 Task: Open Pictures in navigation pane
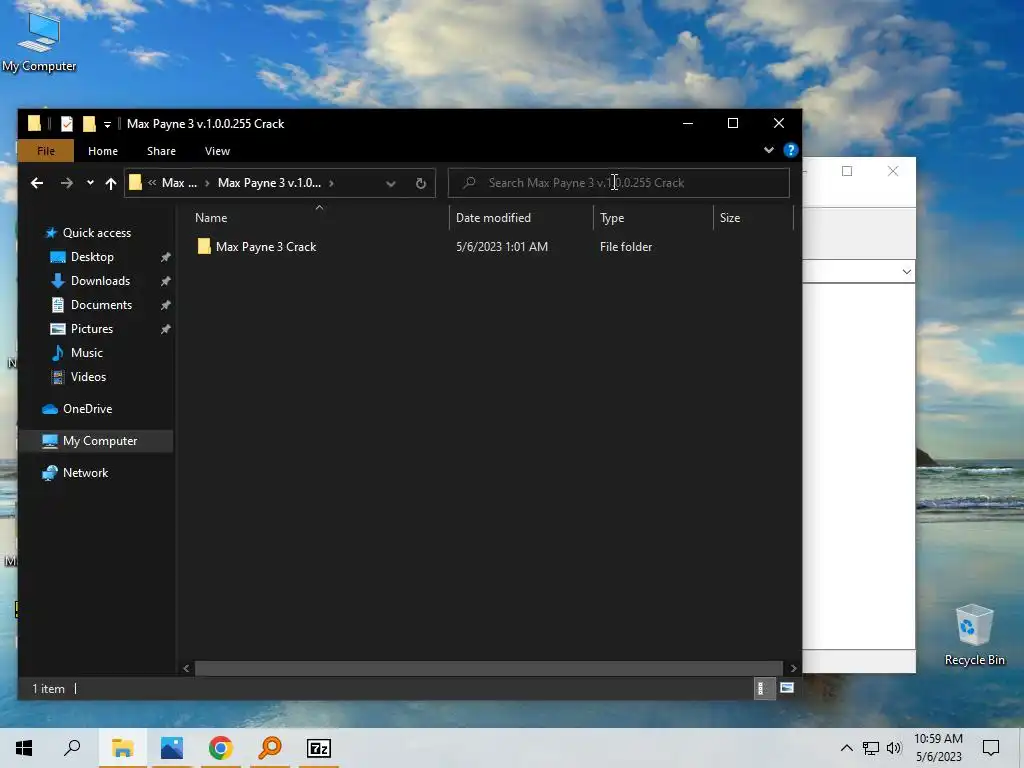point(91,329)
